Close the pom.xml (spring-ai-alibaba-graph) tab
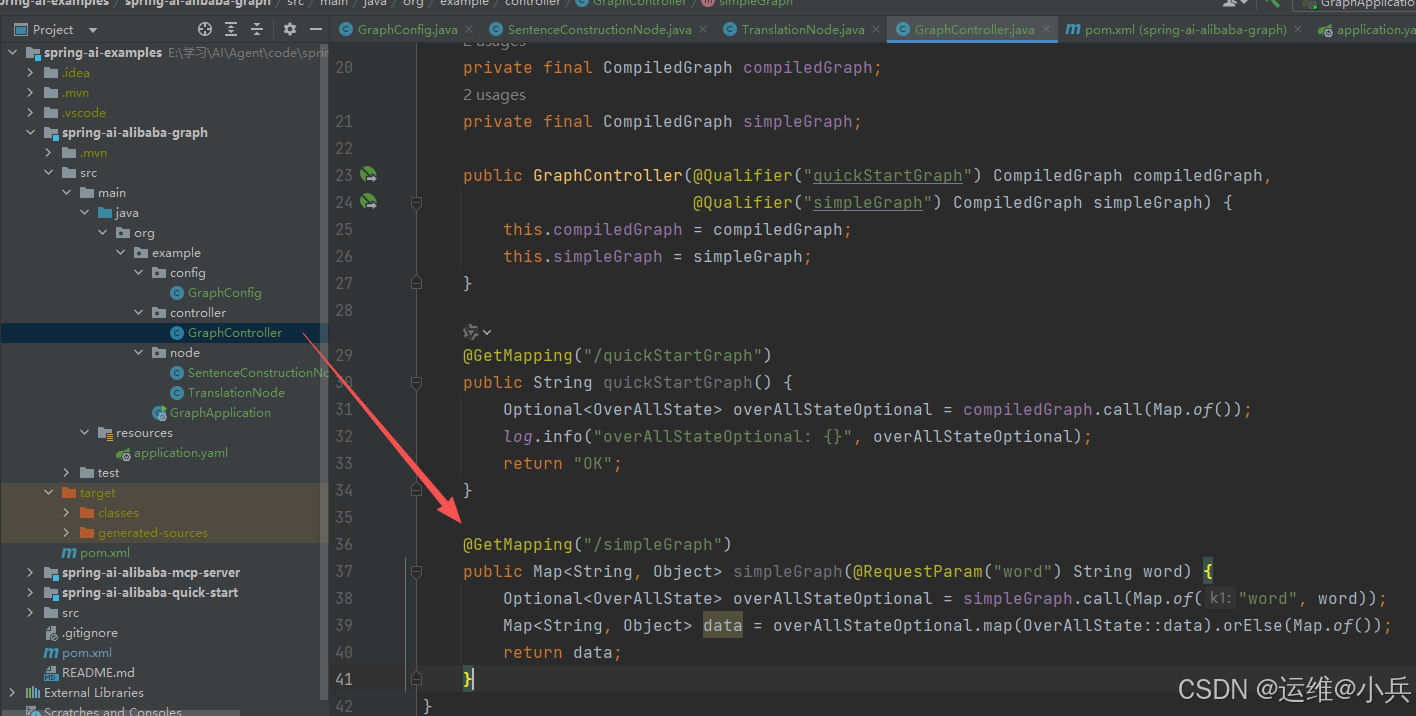Screen dimensions: 1416x716 point(1298,30)
